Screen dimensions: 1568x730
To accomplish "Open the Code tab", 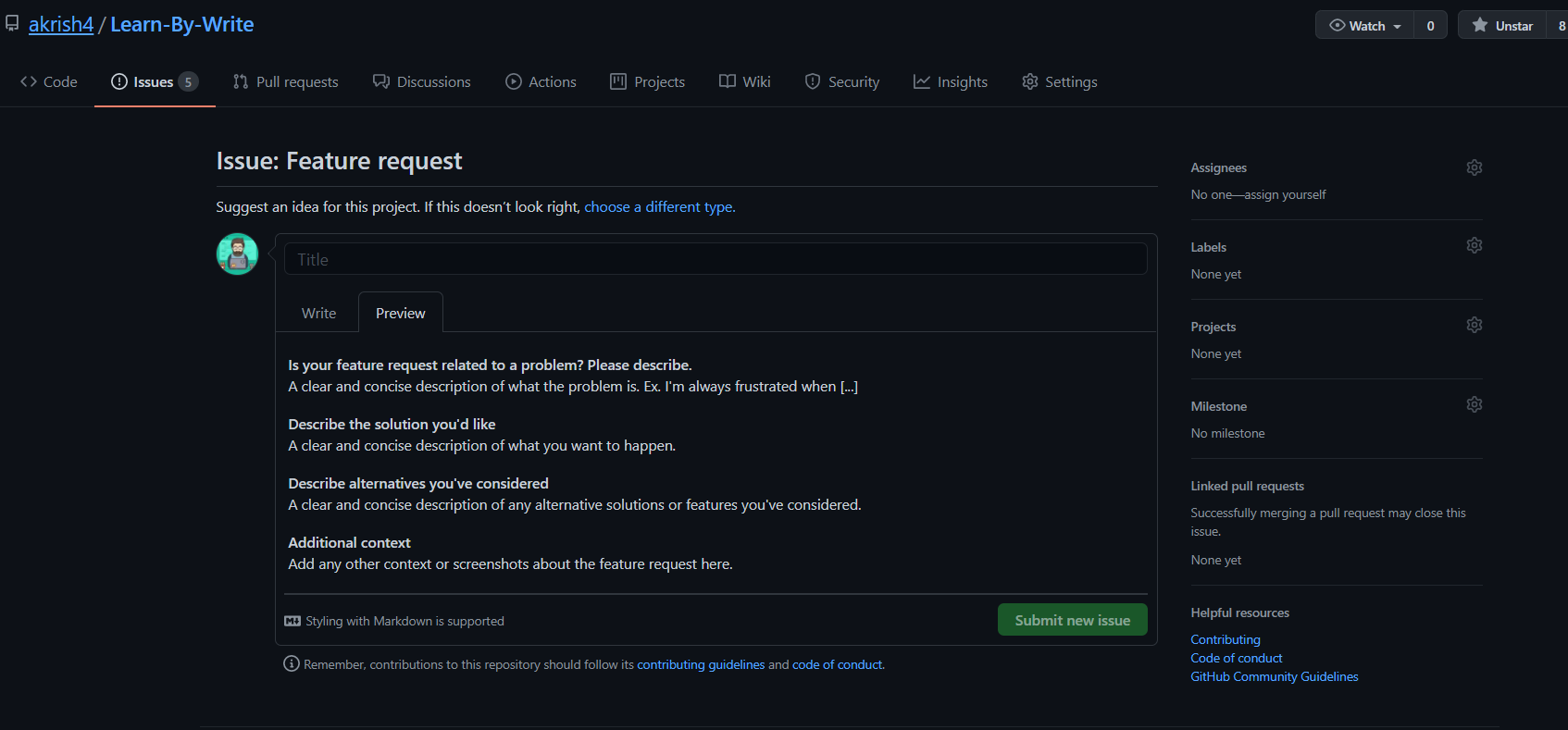I will (49, 81).
